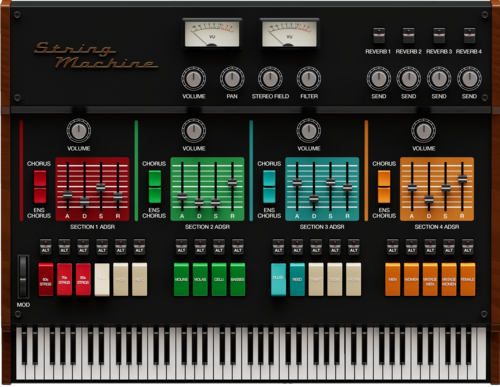
Task: Toggle the red Section 1 chorus switch
Action: pos(40,187)
